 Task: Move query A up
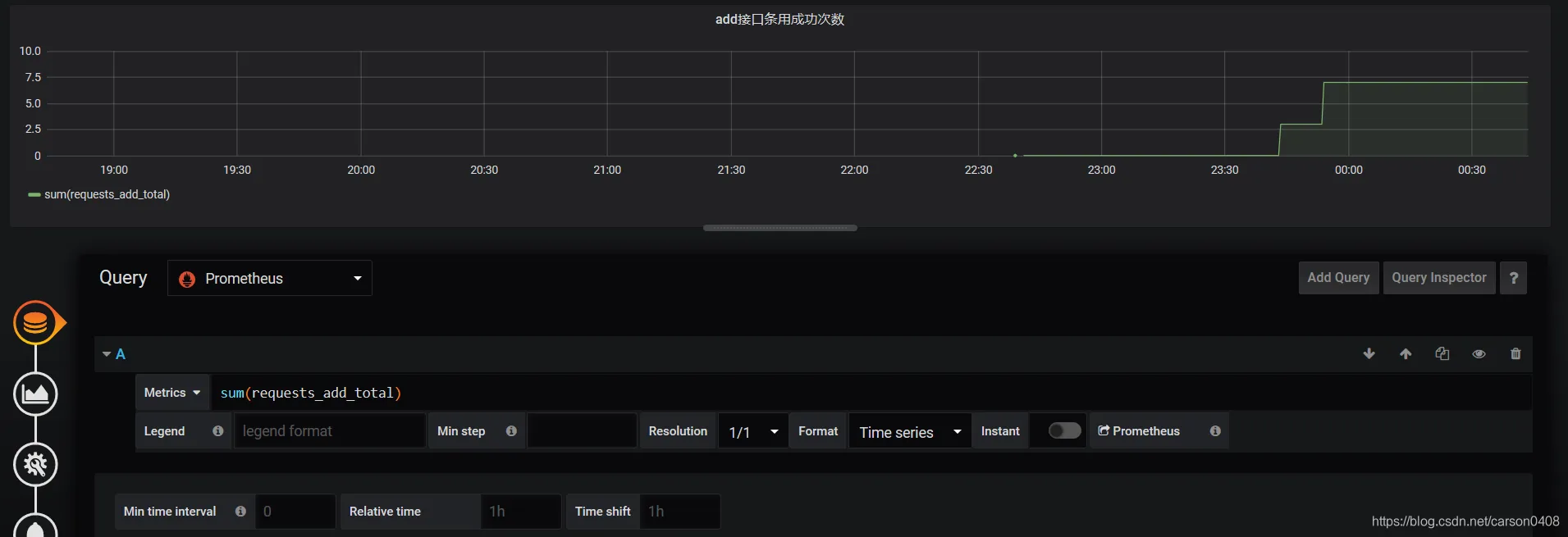[1406, 354]
